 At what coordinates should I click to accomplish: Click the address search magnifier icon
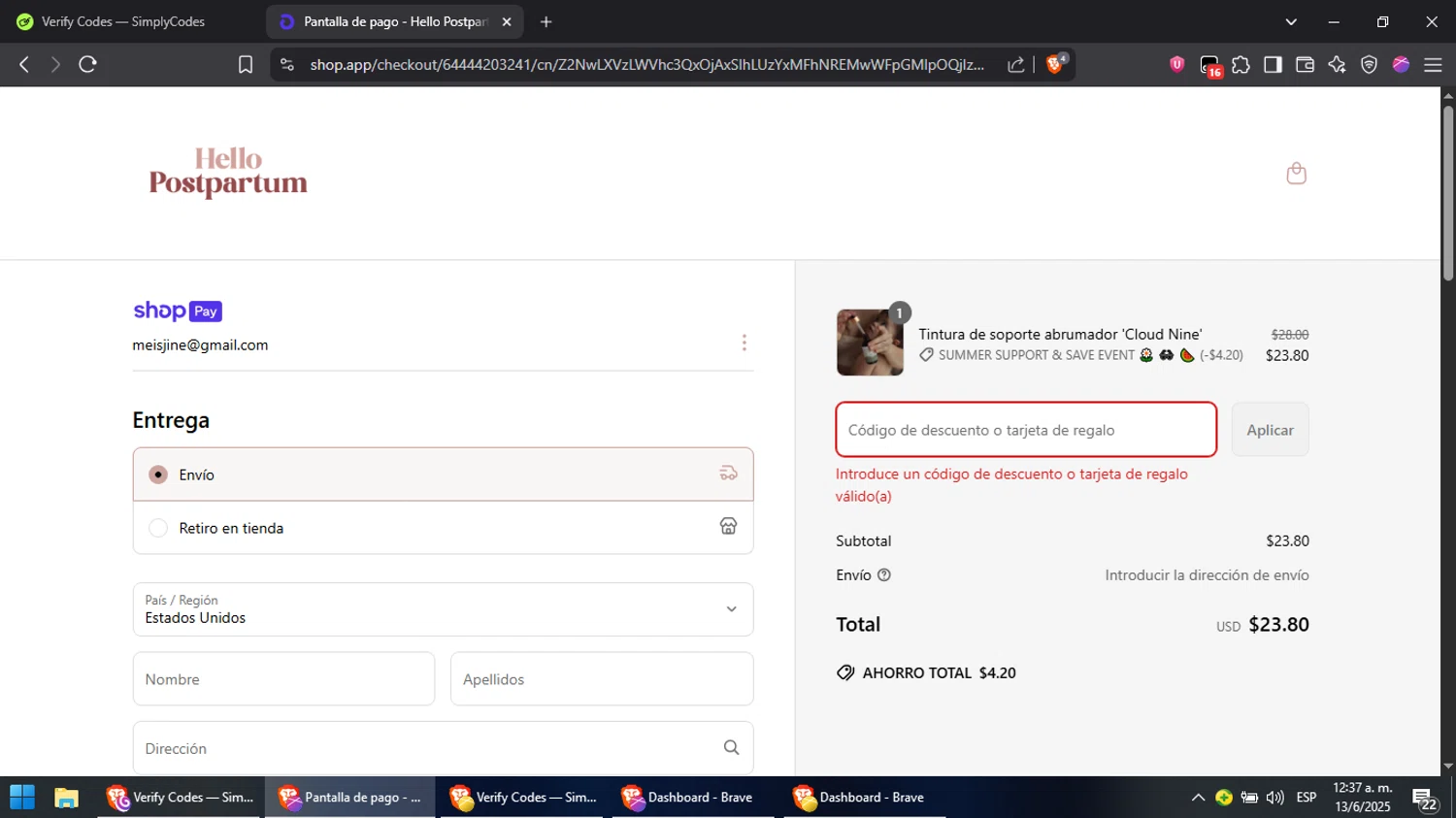731,747
